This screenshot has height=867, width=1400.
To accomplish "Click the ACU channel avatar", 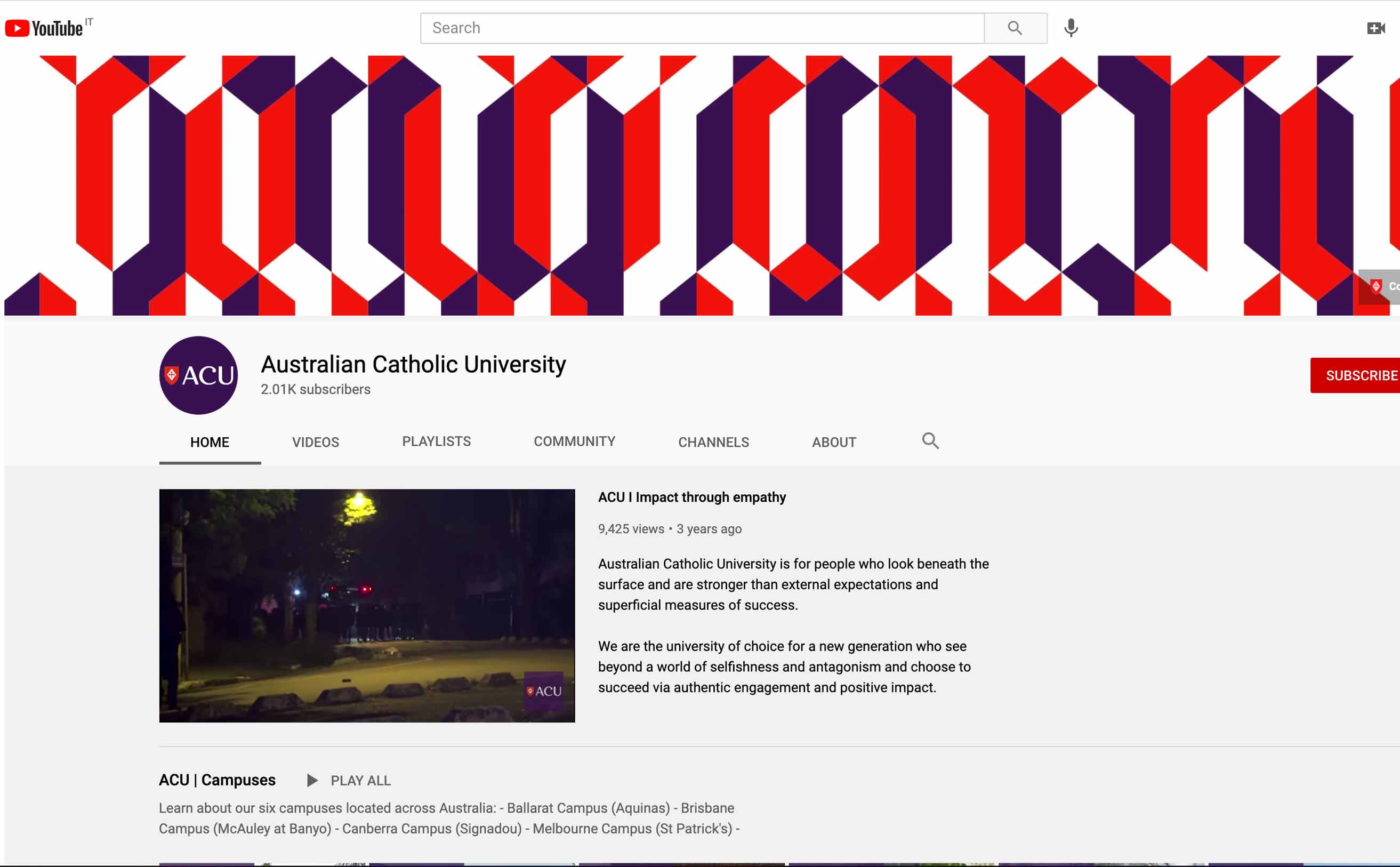I will pyautogui.click(x=198, y=375).
